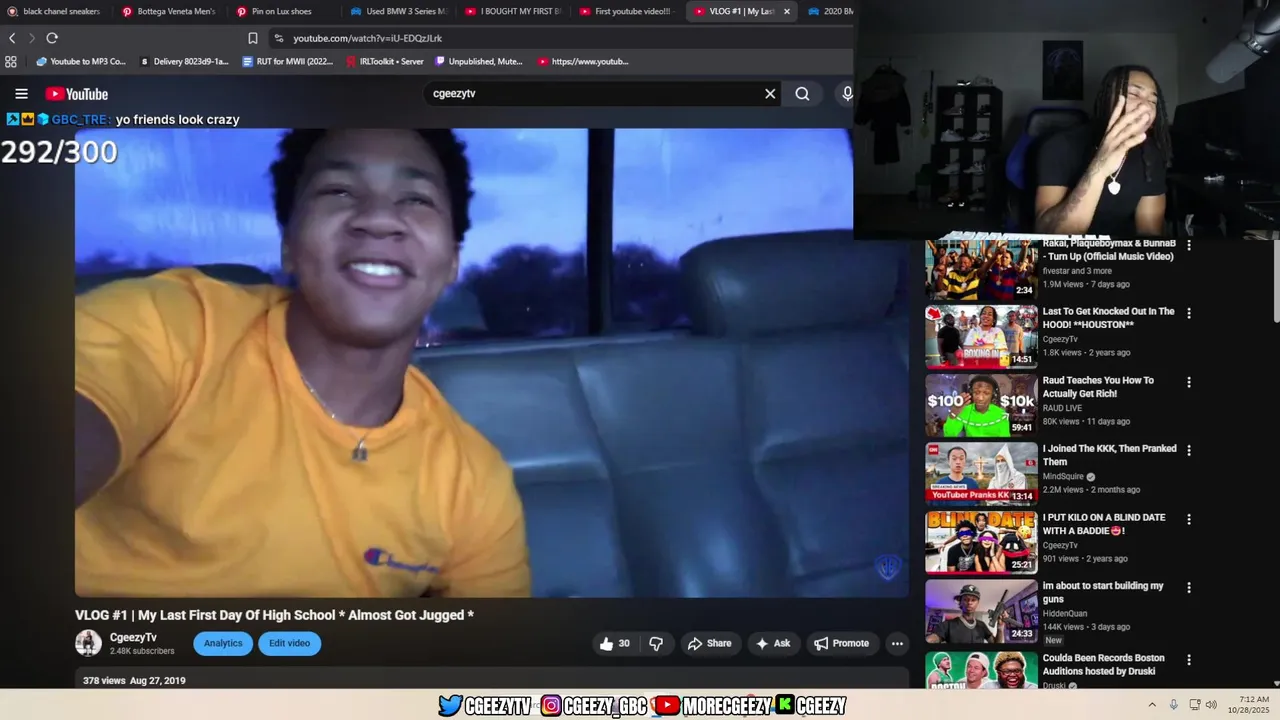
Task: Open options menu for building my guns
Action: (1189, 588)
